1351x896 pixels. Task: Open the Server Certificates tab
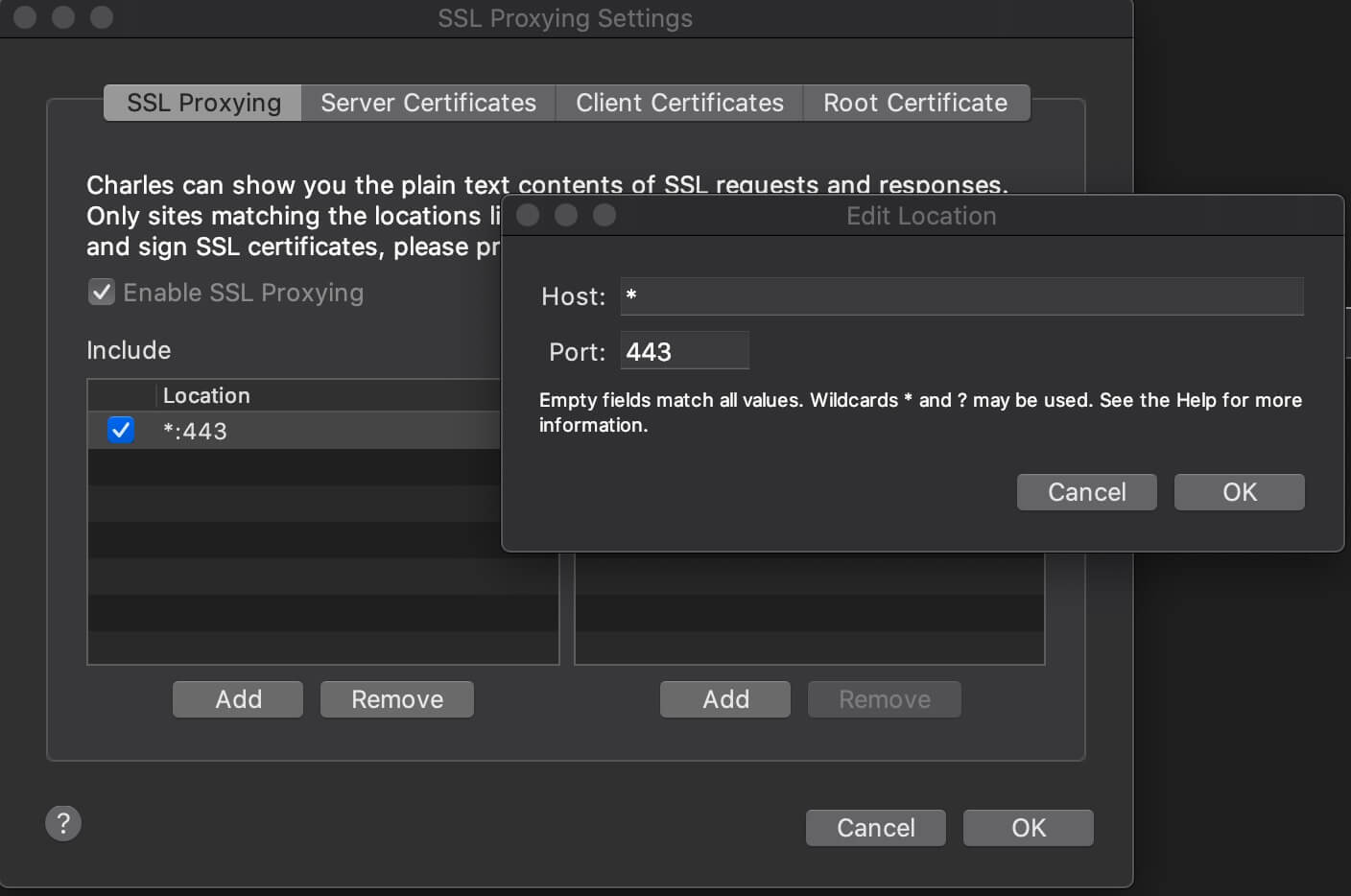click(x=428, y=103)
